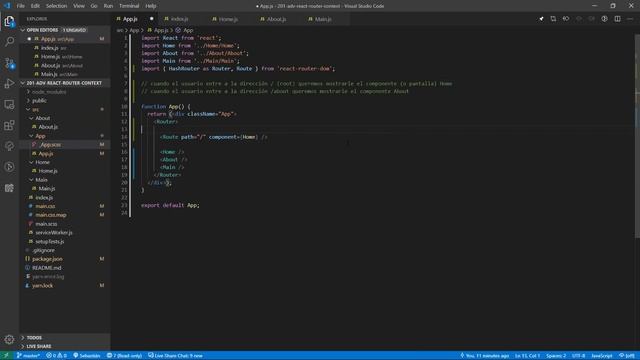Expand the Live Share panel
The image size is (640, 360).
pos(64,346)
